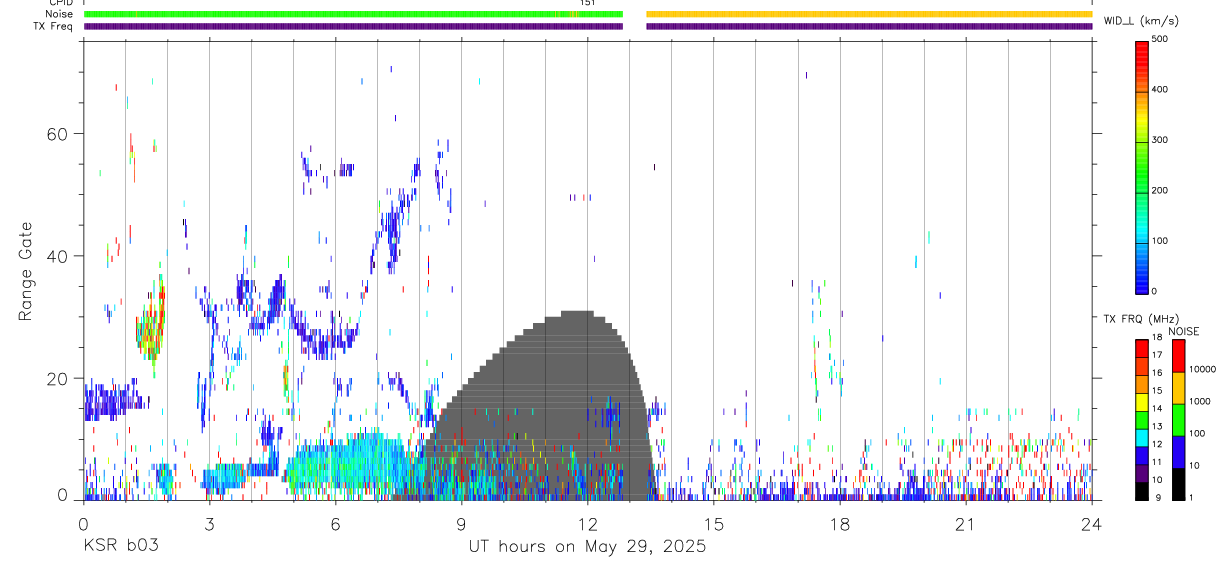This screenshot has width=1228, height=567.
Task: Click the 0 tick on WID colorbar
Action: (1155, 291)
